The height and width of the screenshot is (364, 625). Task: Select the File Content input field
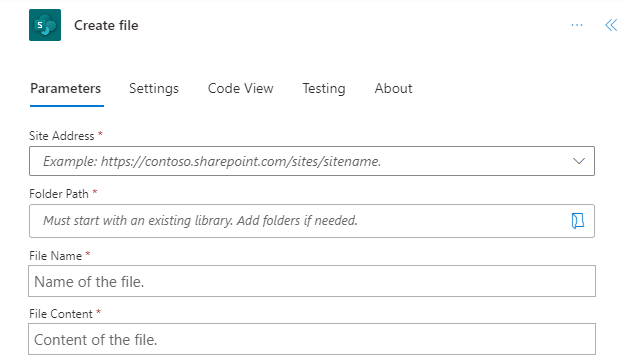click(x=312, y=339)
